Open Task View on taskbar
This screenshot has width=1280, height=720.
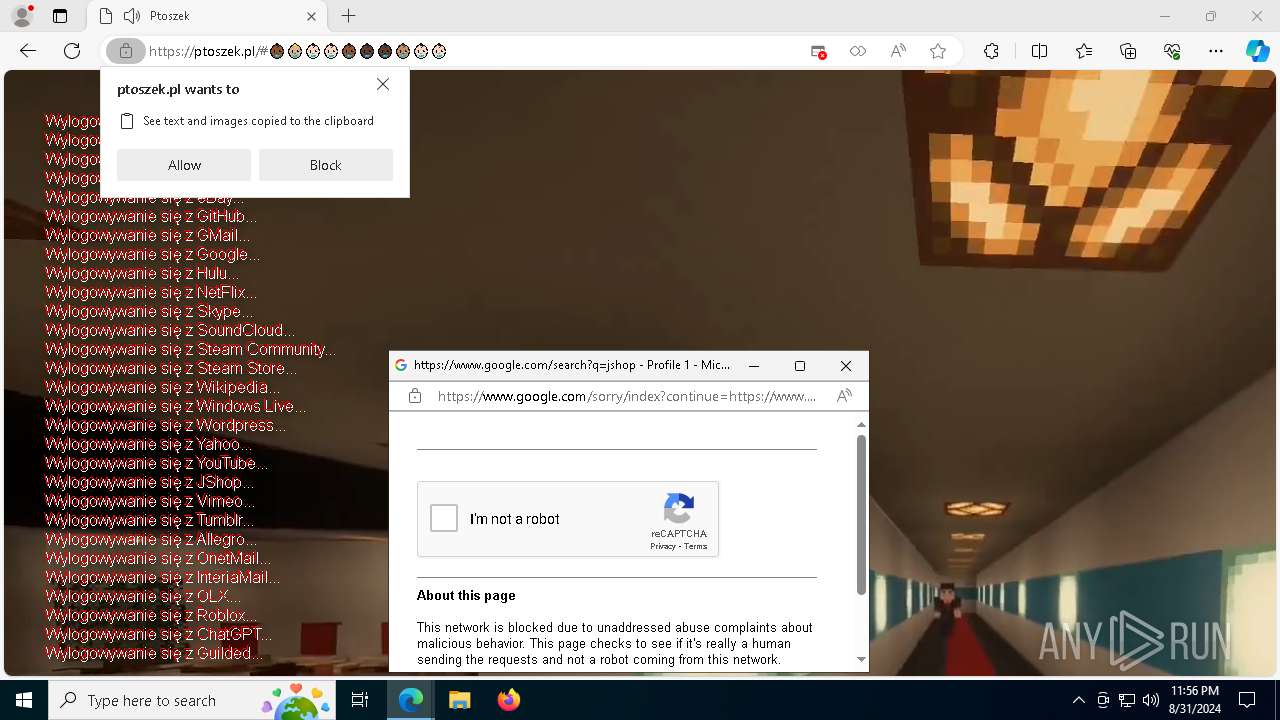pyautogui.click(x=360, y=700)
